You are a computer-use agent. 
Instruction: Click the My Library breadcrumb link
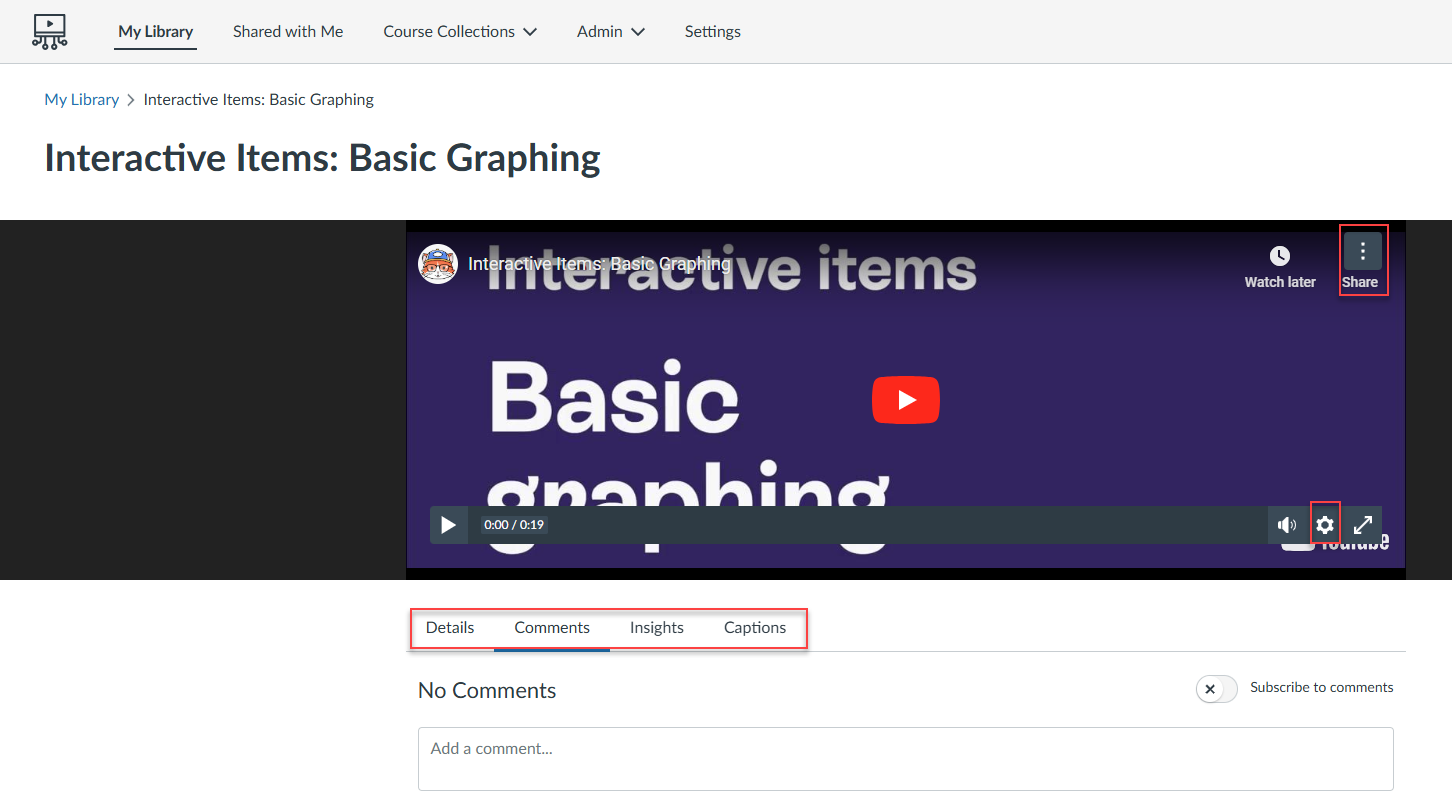[x=82, y=100]
